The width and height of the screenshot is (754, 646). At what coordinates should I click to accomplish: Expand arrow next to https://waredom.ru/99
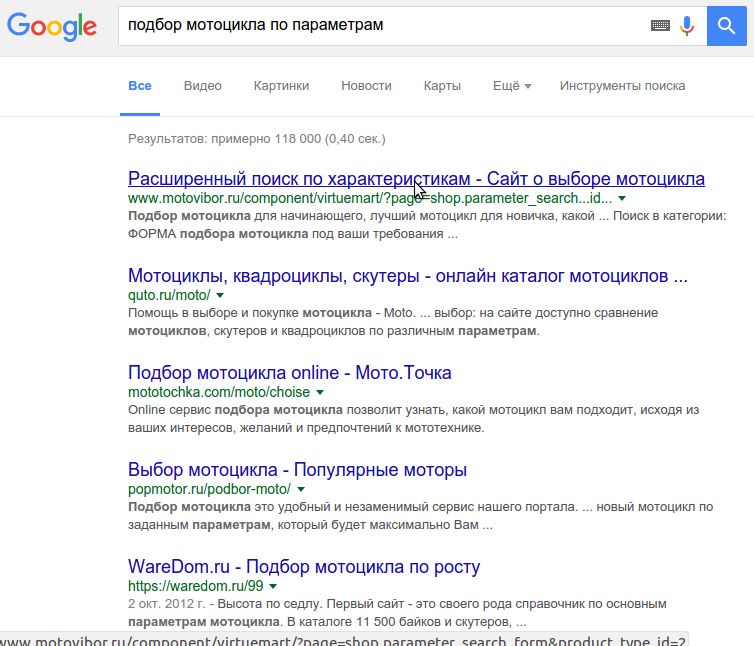pos(273,586)
